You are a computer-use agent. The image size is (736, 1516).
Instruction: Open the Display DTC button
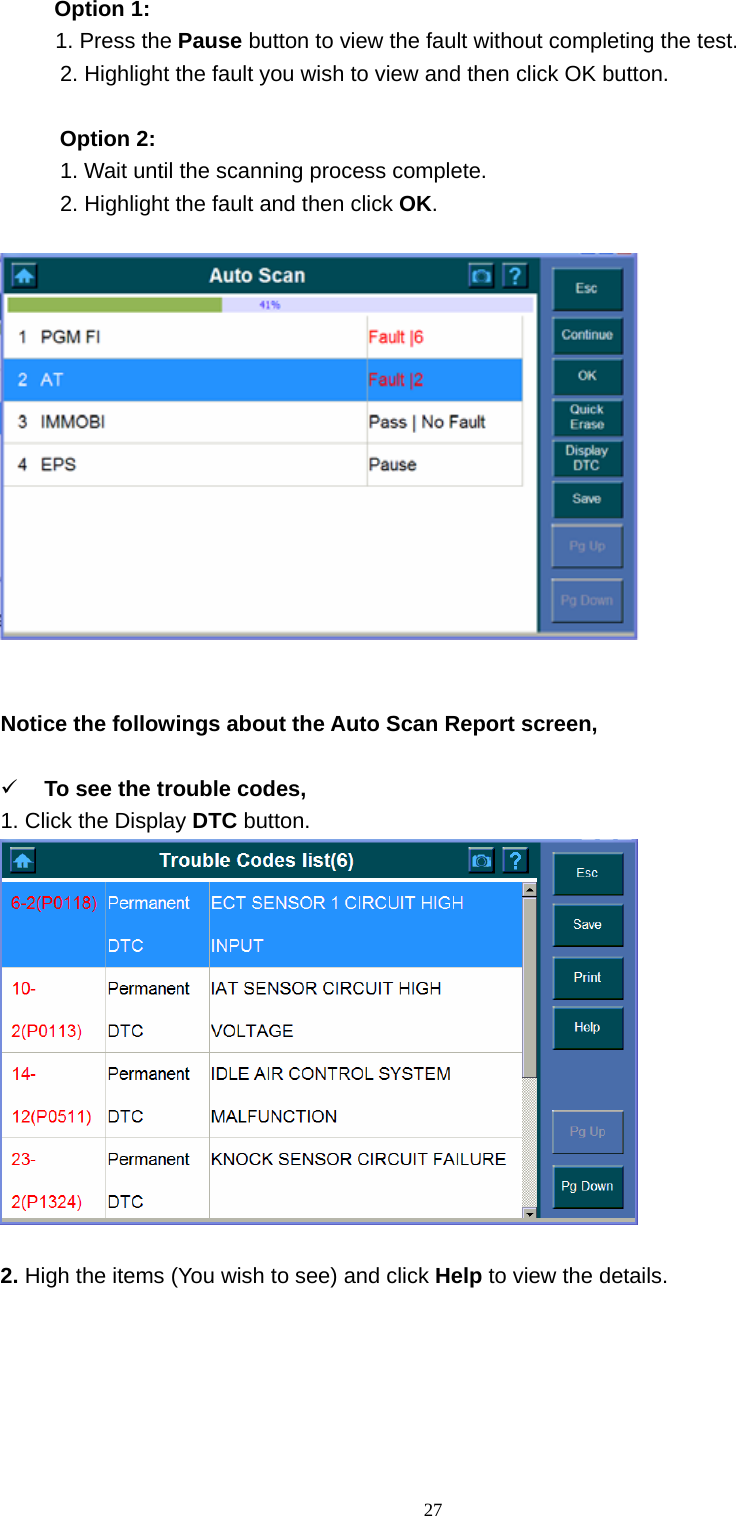coord(587,458)
